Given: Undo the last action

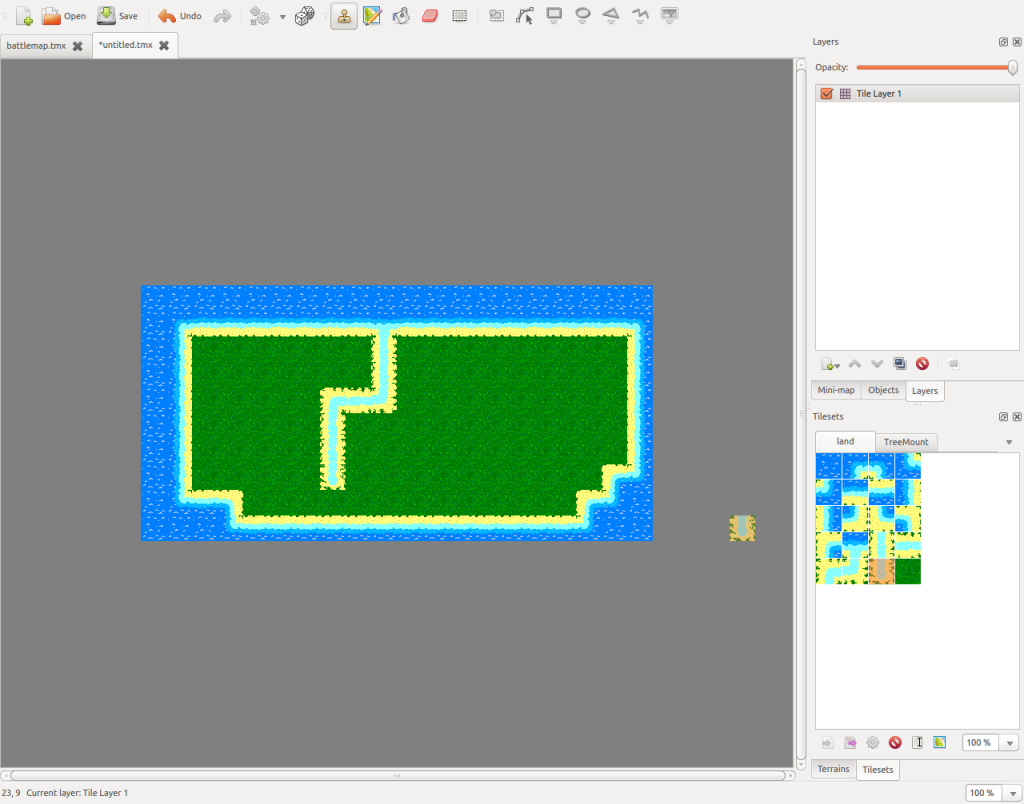Looking at the screenshot, I should (180, 16).
